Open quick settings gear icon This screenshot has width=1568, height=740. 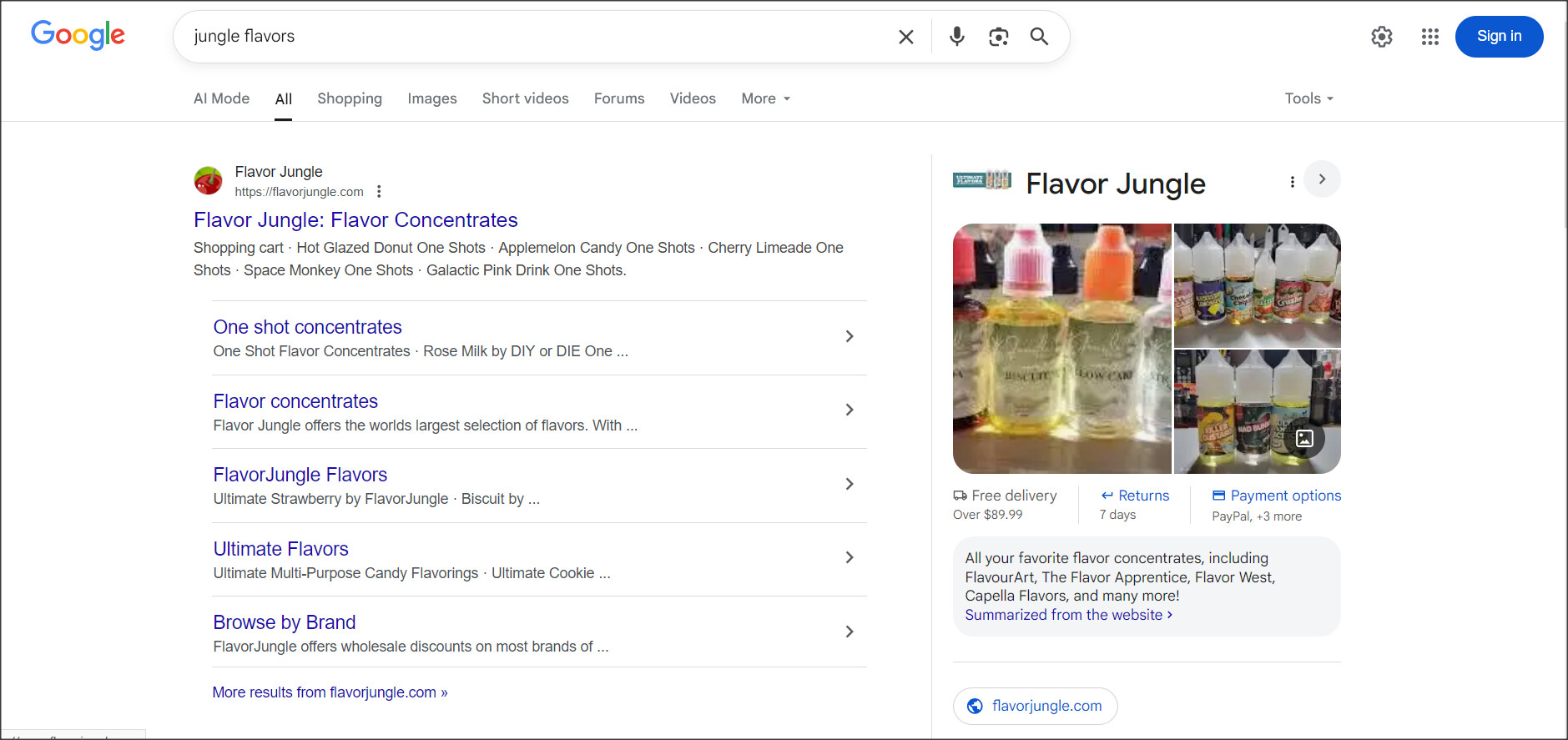[1382, 37]
